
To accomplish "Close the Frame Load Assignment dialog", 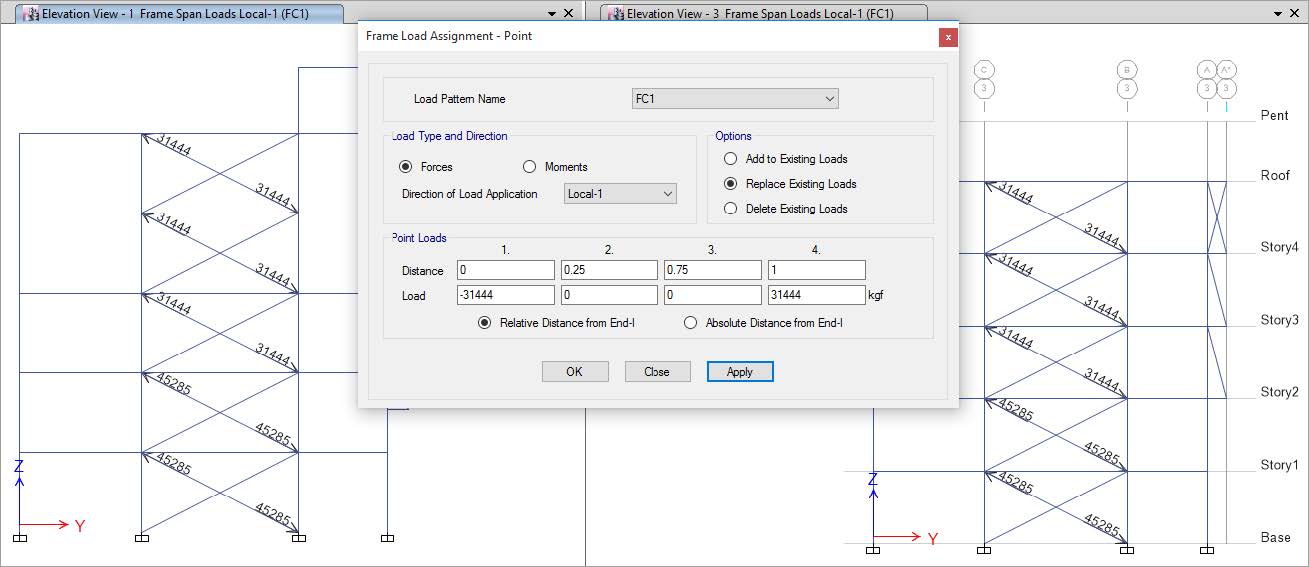I will [948, 36].
